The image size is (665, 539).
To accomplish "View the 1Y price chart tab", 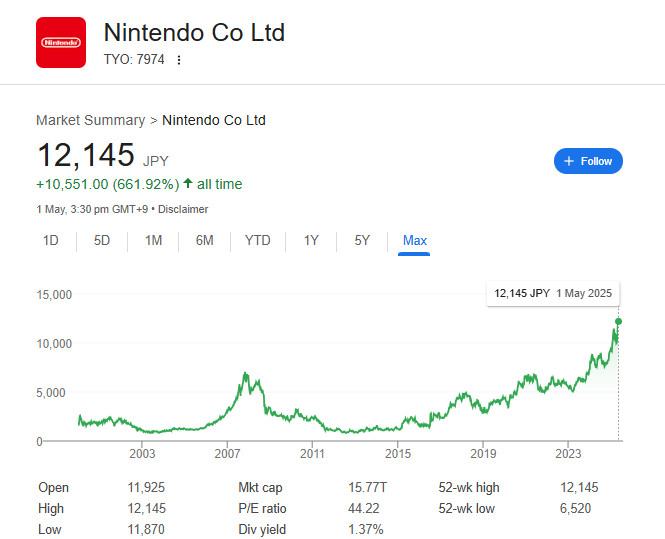I will click(311, 240).
